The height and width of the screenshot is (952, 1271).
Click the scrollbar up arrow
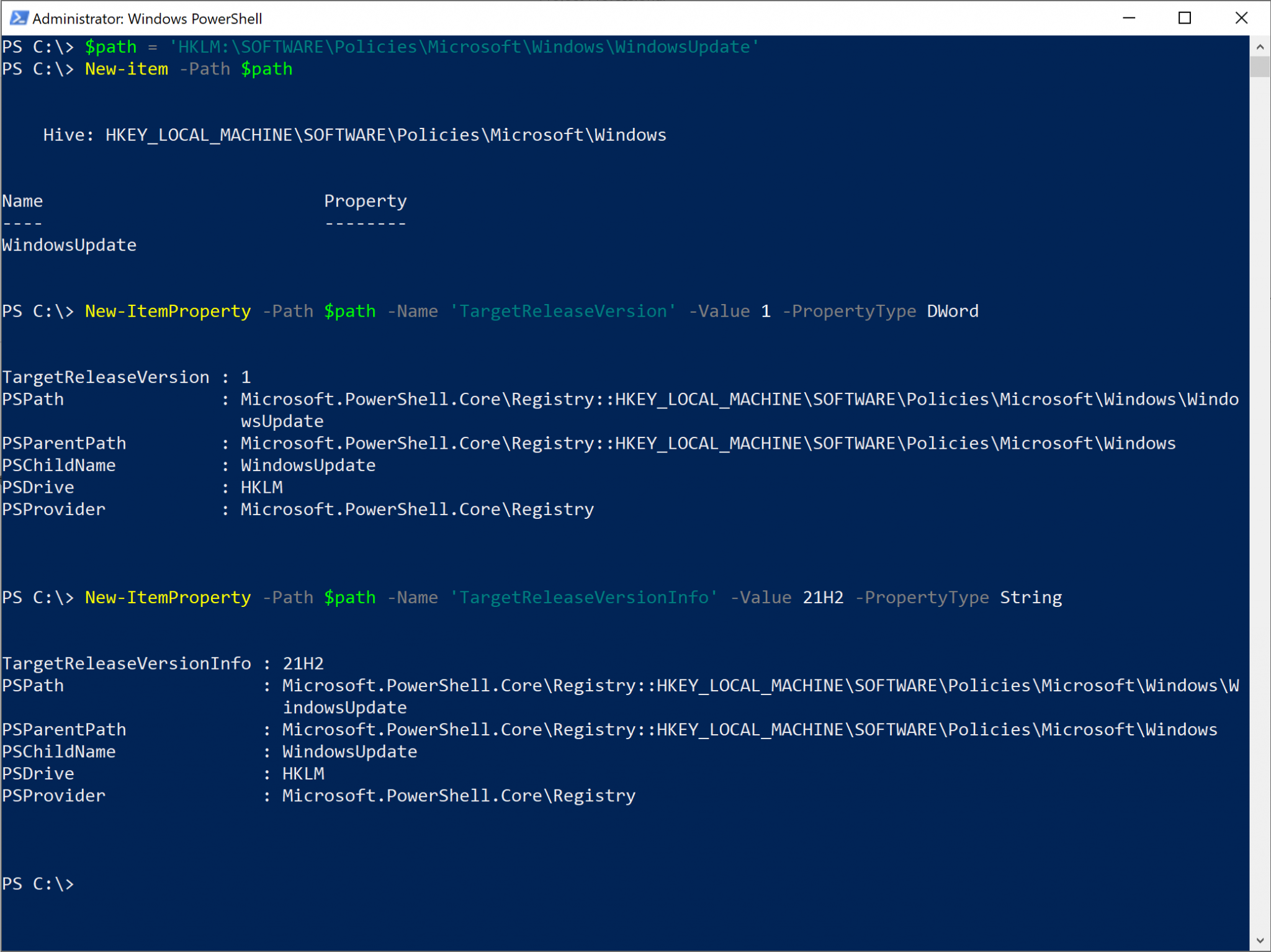(1260, 47)
